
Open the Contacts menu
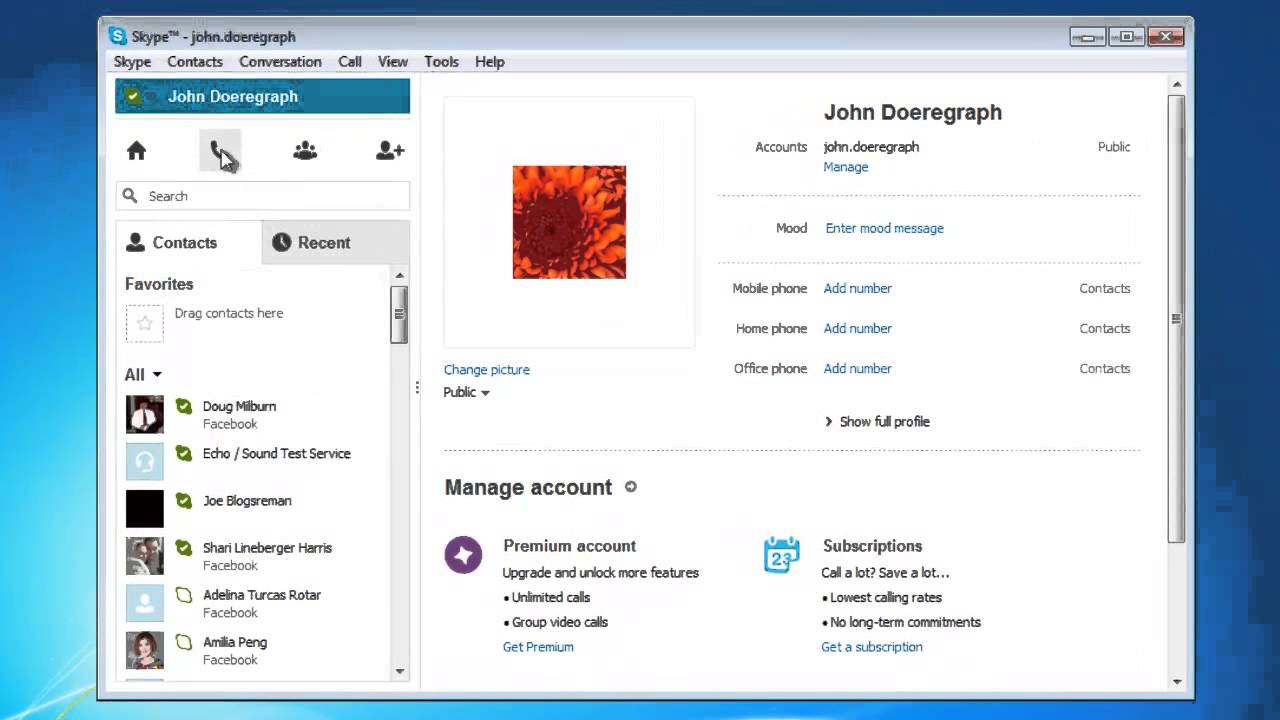coord(195,62)
